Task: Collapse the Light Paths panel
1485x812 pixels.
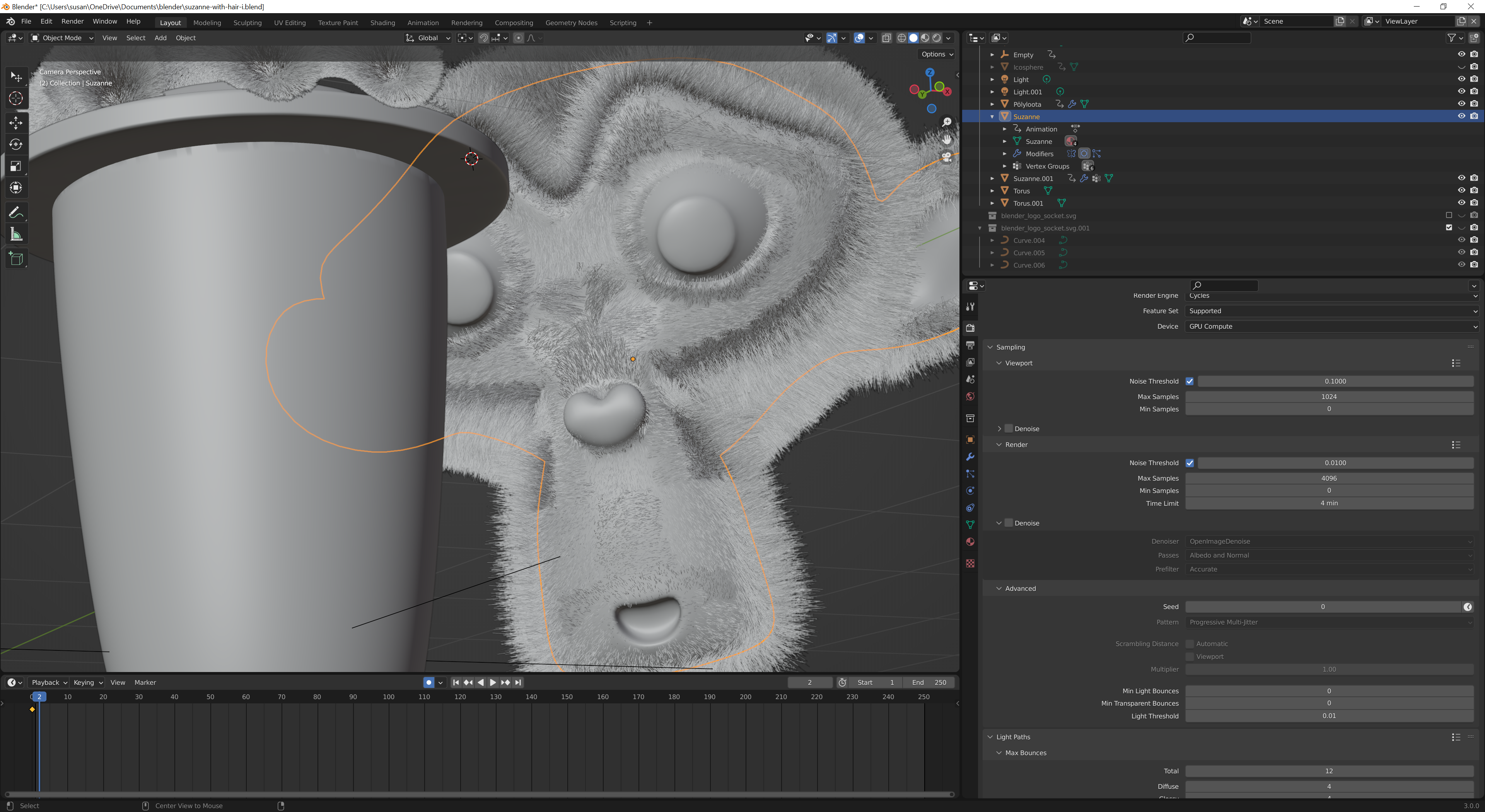Action: (990, 737)
